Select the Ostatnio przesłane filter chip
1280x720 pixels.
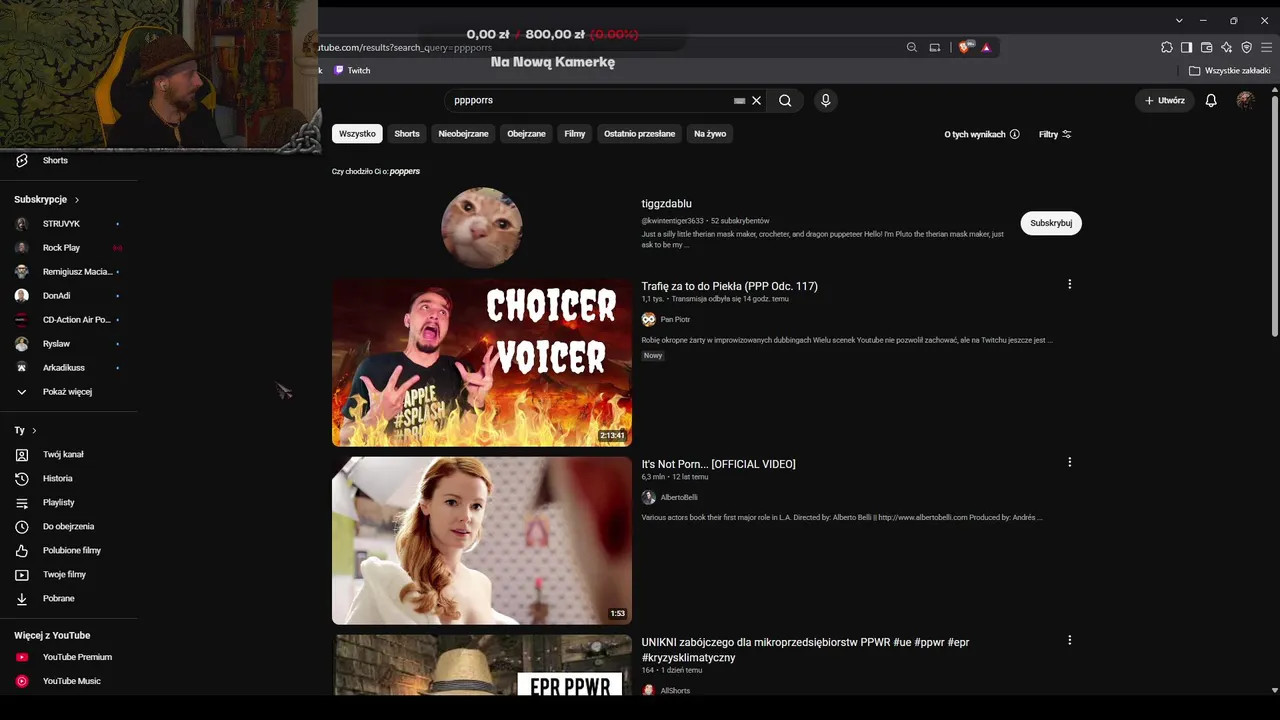tap(640, 134)
